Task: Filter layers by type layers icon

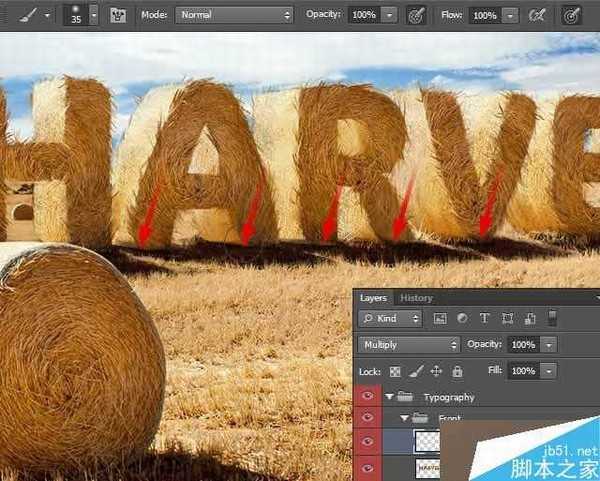Action: coord(484,319)
